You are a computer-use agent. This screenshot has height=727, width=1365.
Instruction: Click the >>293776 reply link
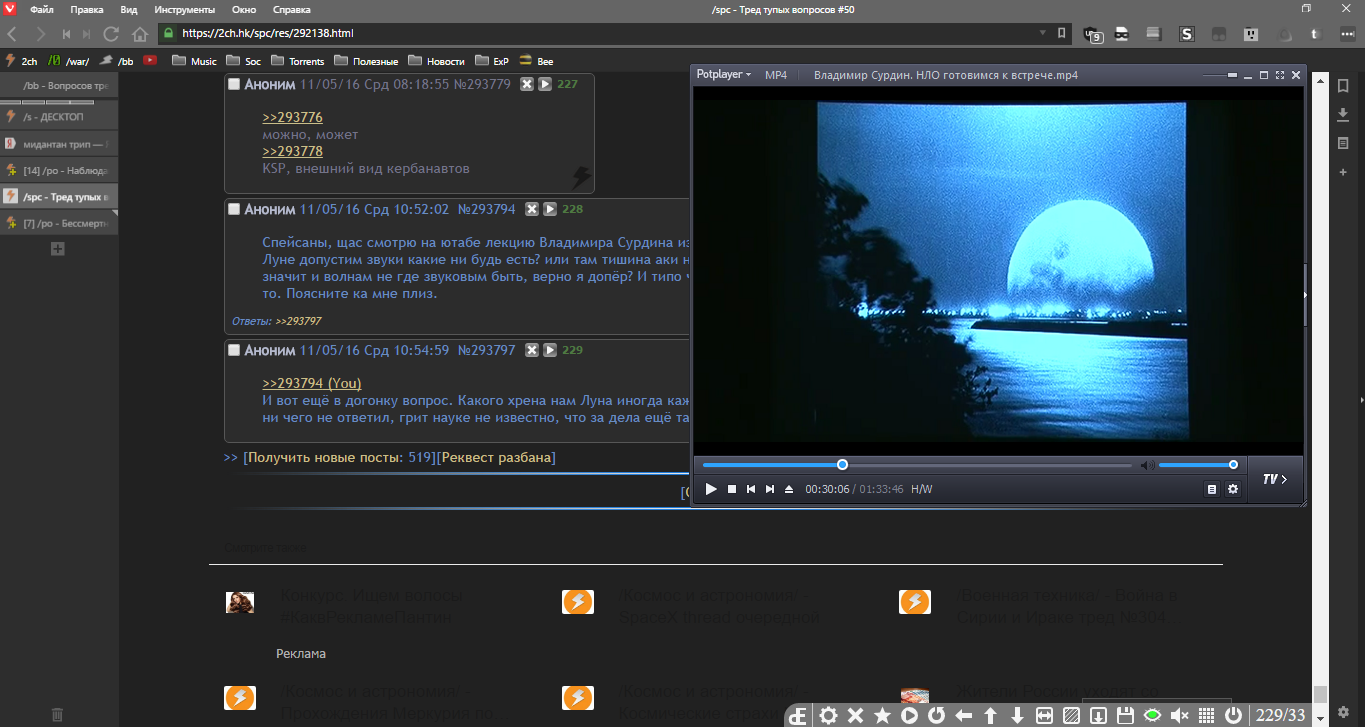[x=292, y=117]
